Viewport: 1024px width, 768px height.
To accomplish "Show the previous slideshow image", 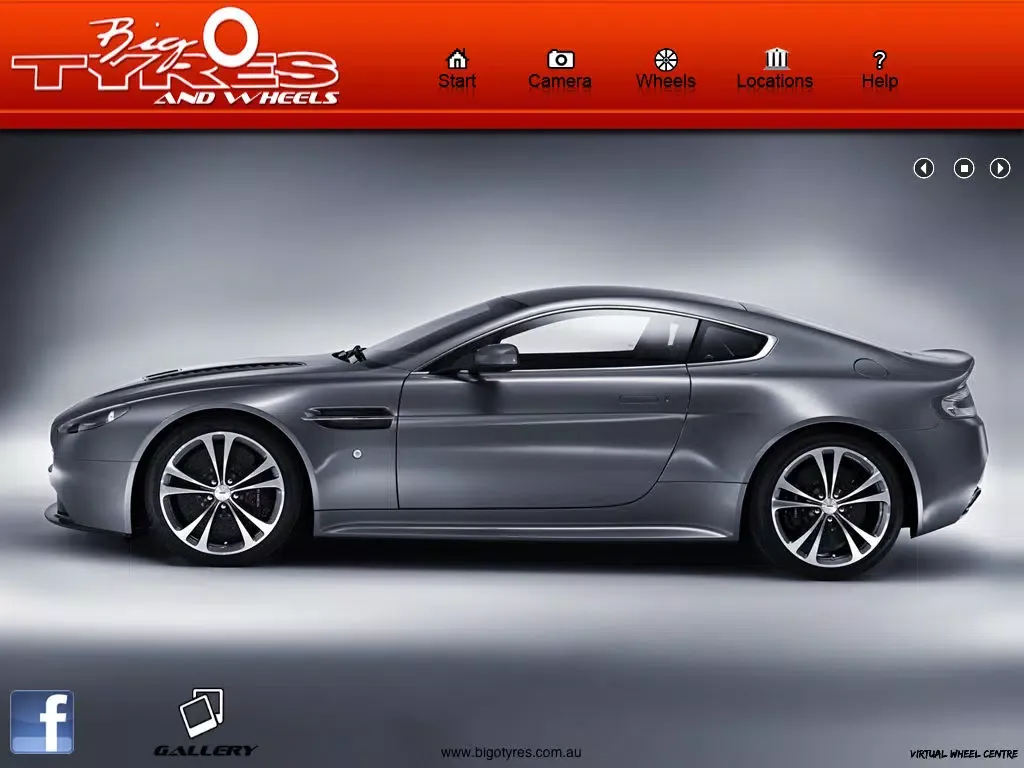I will [x=923, y=168].
